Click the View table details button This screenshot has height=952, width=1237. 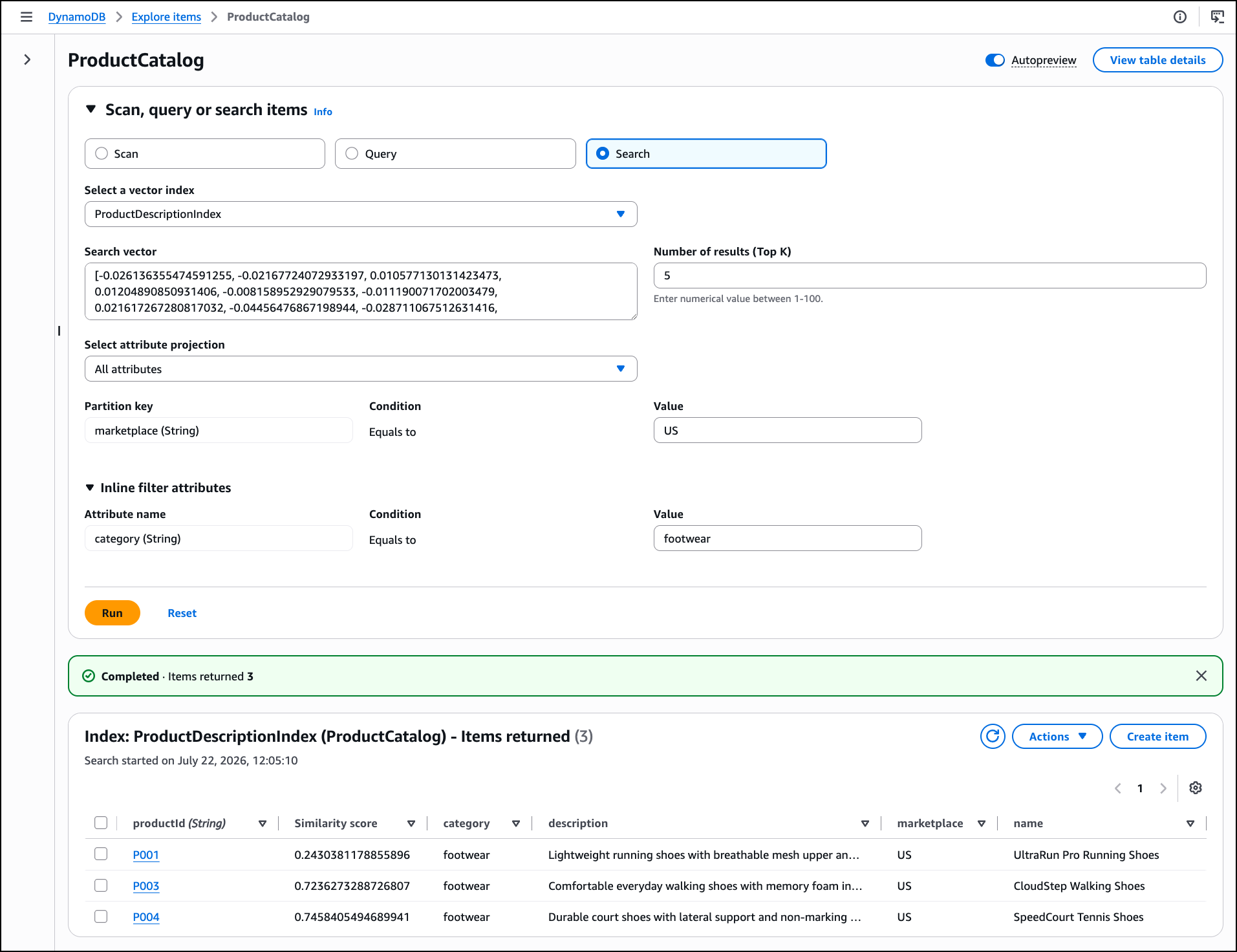click(x=1157, y=60)
